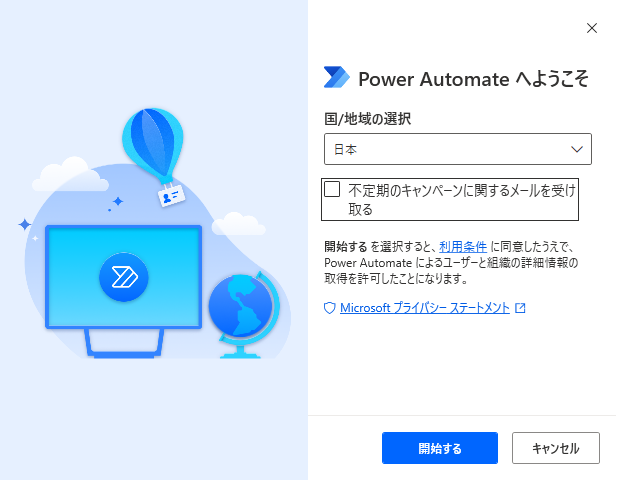Click the external link icon after the privacy statement

coord(520,308)
